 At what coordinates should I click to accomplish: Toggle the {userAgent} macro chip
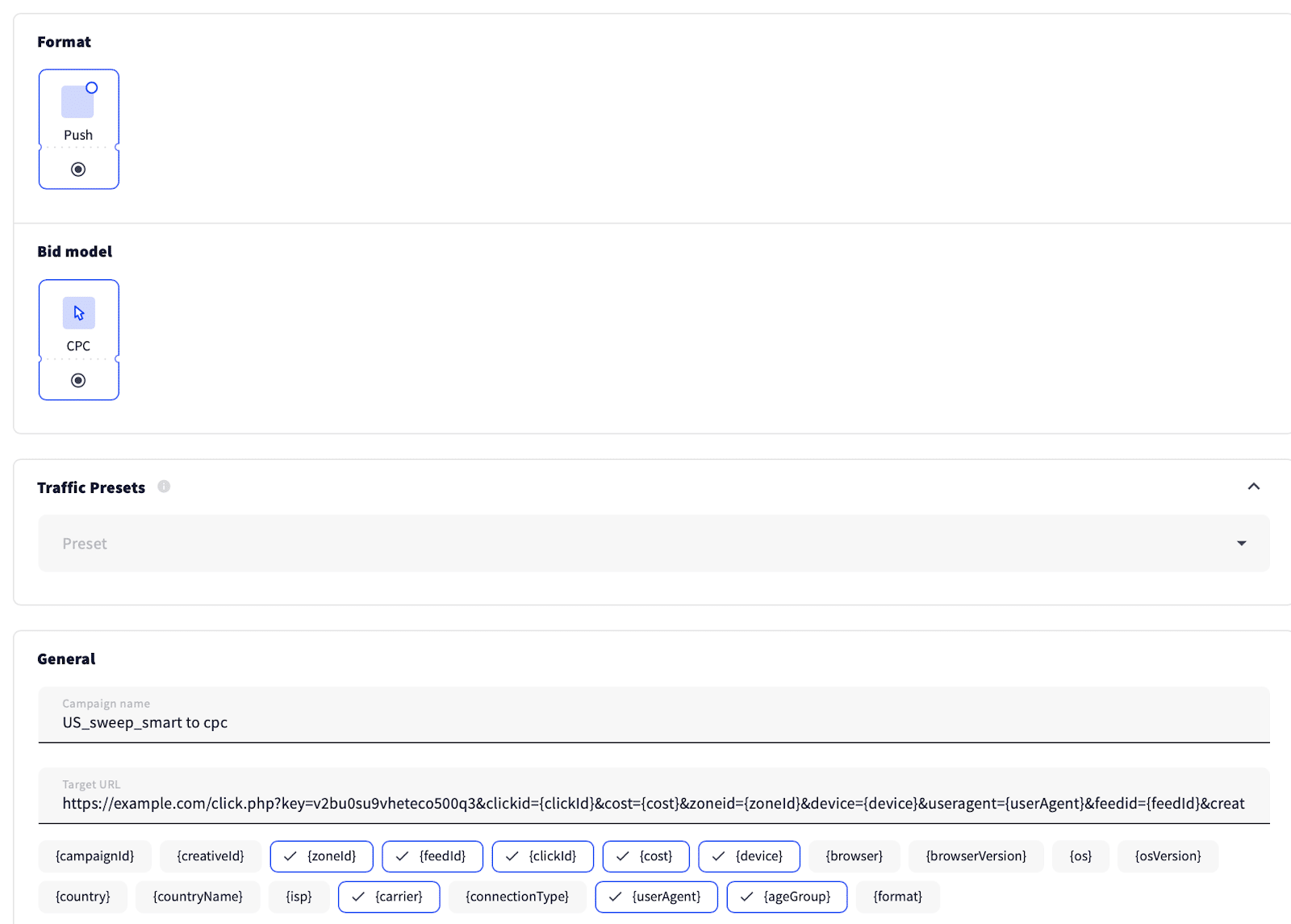[656, 897]
